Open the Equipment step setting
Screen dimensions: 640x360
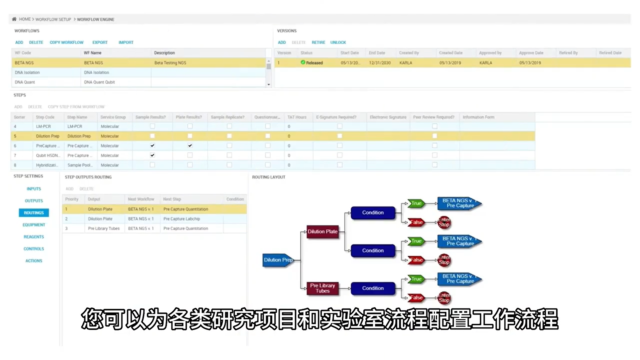(34, 225)
